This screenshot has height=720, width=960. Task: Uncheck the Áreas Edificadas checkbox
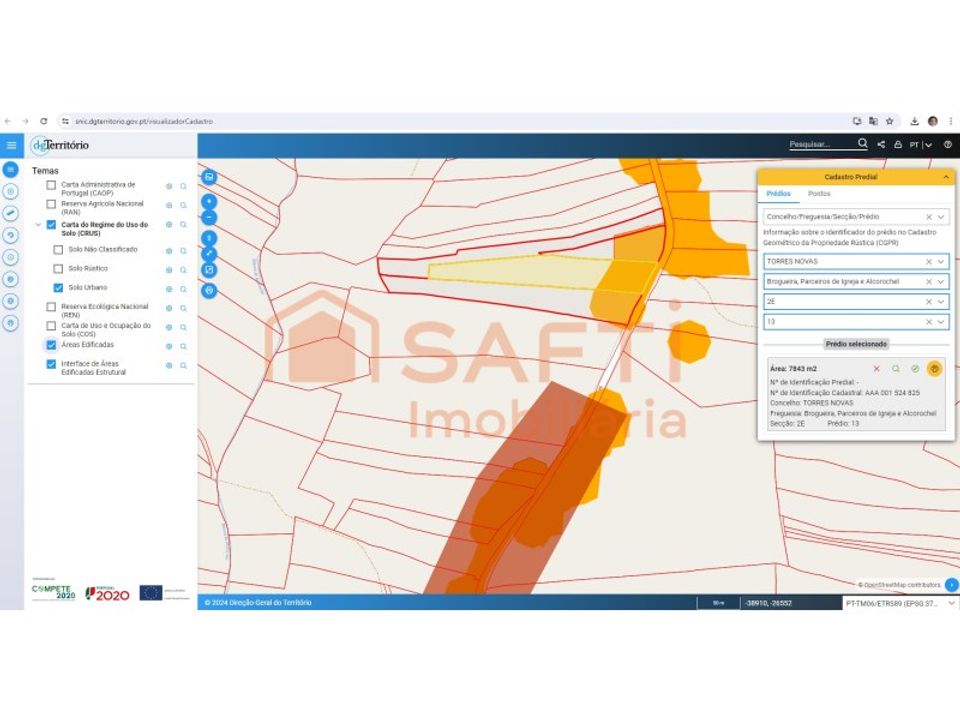(51, 345)
